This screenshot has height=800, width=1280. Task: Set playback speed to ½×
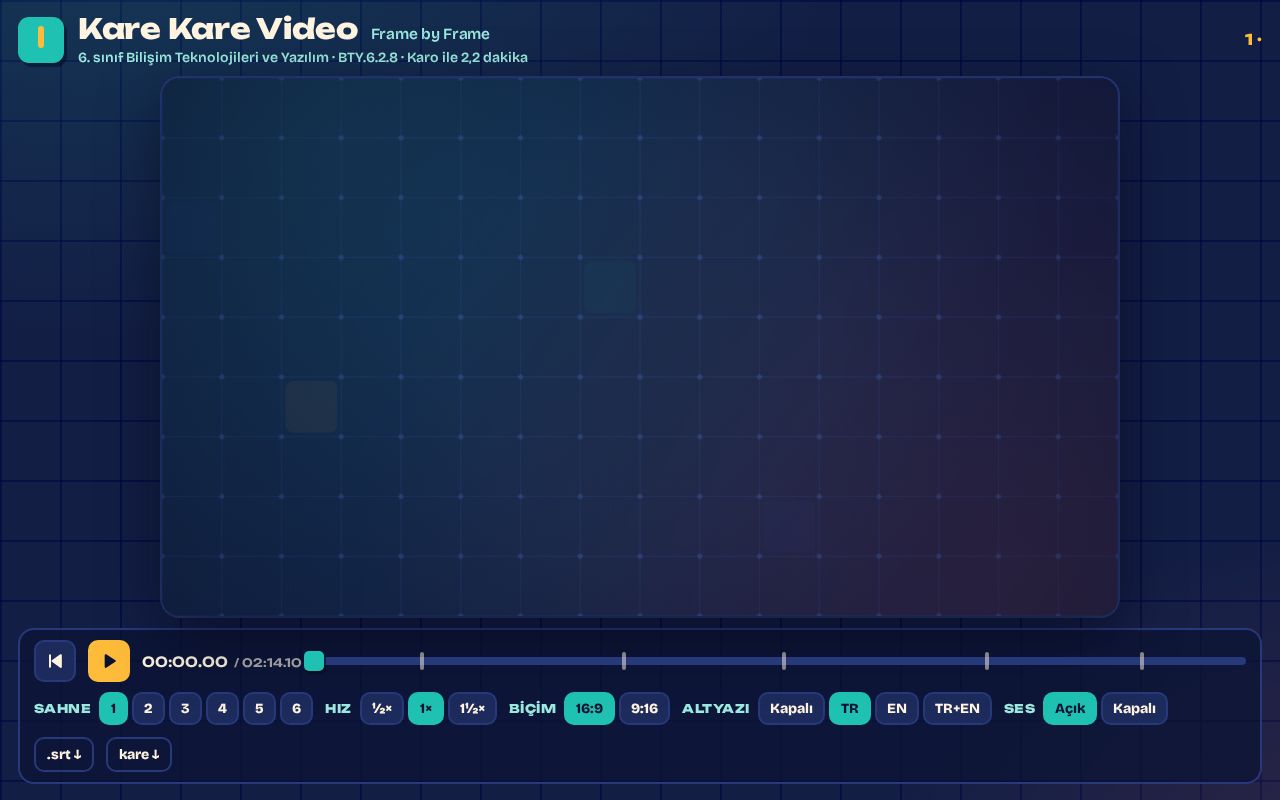(x=382, y=708)
